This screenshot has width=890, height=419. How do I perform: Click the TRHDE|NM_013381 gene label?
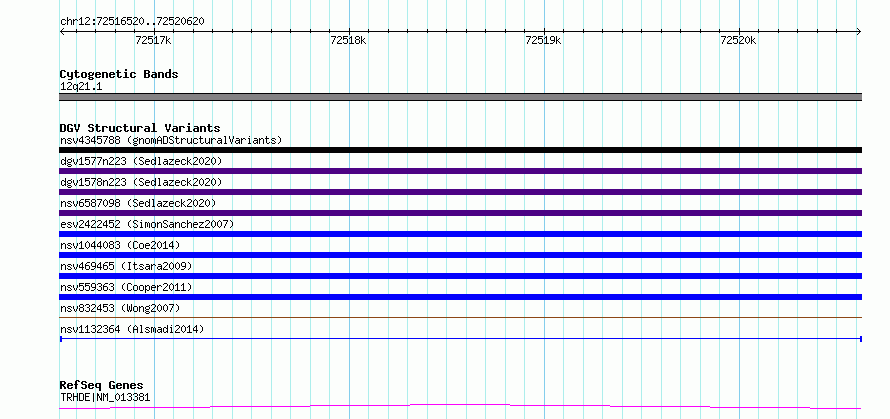105,397
